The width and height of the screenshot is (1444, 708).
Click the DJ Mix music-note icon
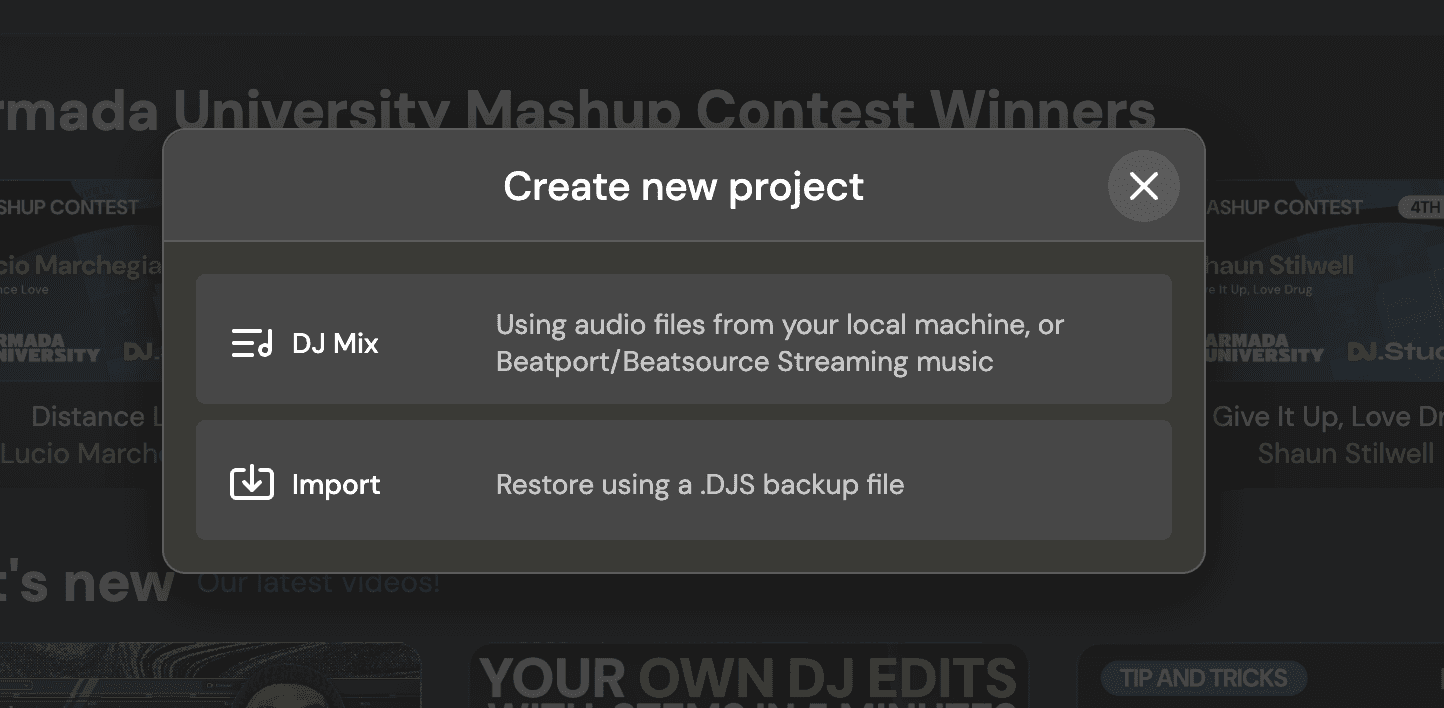point(252,342)
